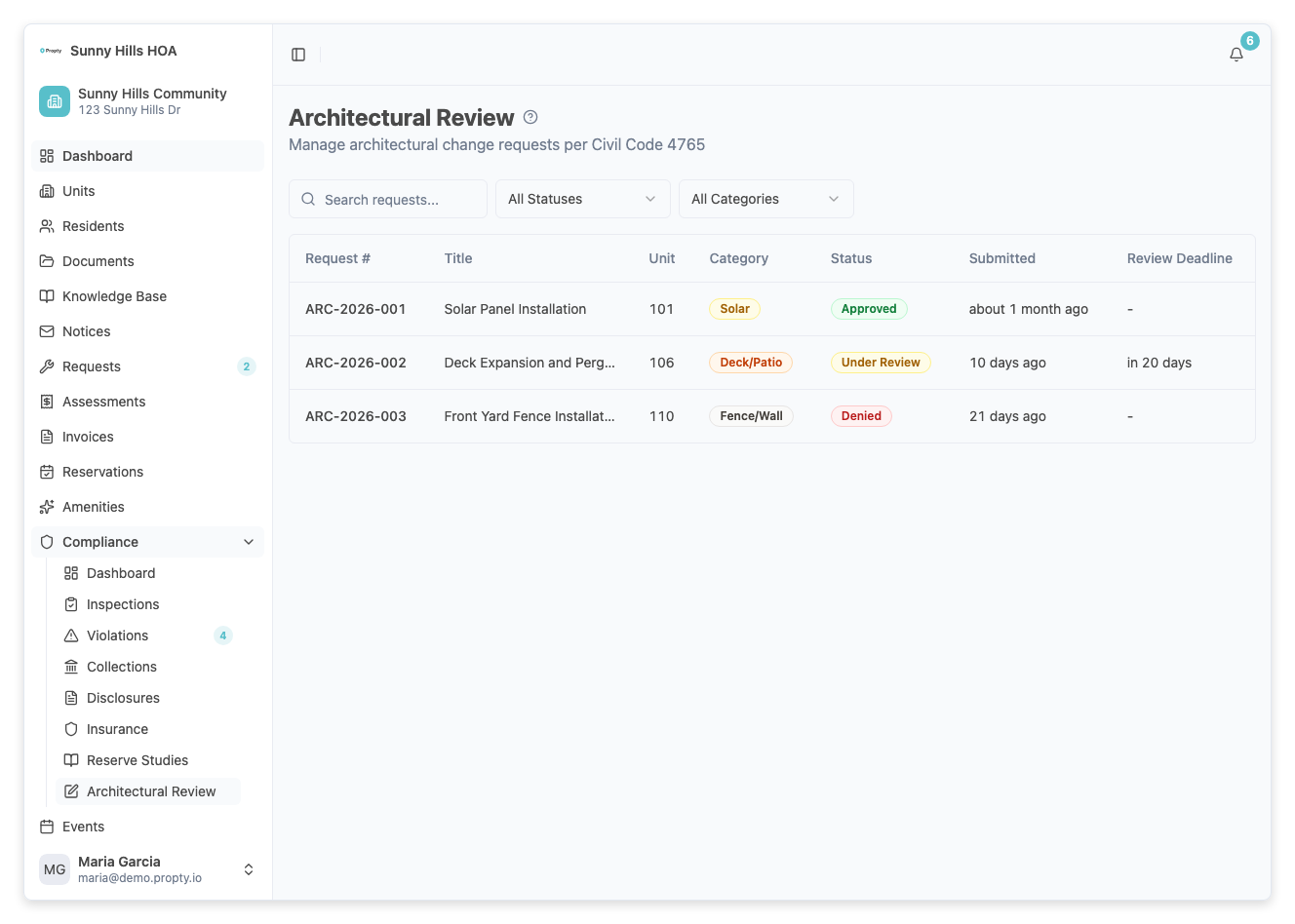The height and width of the screenshot is (924, 1295).
Task: Expand Maria Garcia account switcher
Action: pos(249,869)
